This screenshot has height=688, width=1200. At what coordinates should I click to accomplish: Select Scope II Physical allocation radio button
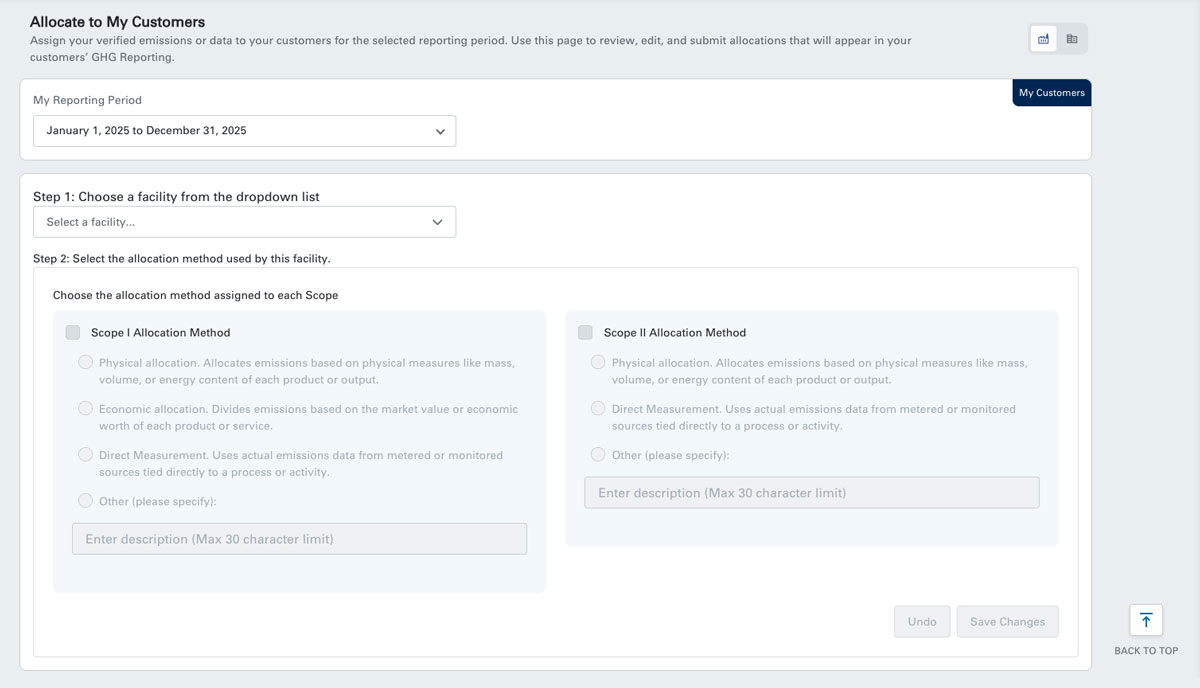tap(598, 362)
